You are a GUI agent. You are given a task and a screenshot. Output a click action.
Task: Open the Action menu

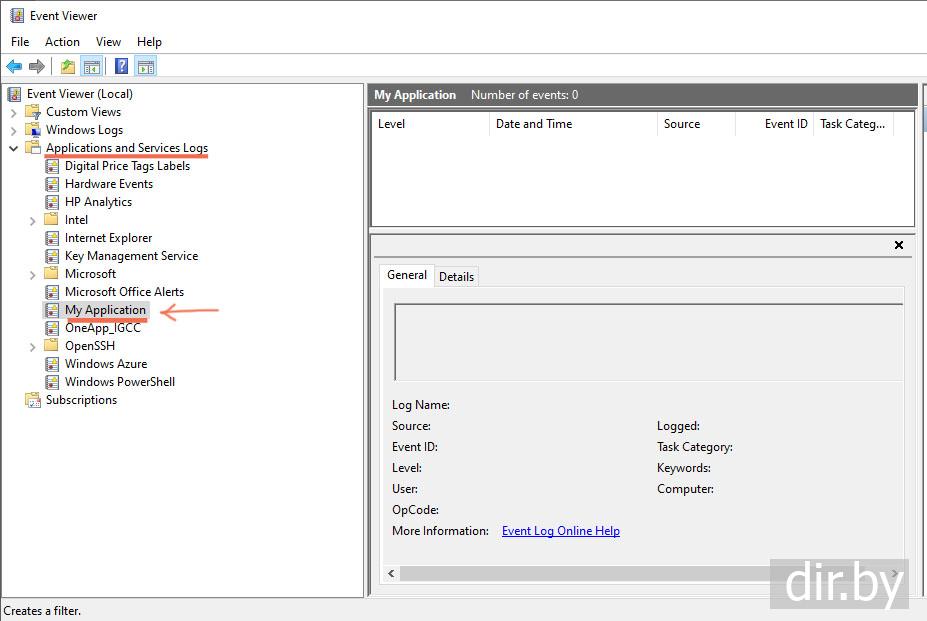pyautogui.click(x=62, y=42)
